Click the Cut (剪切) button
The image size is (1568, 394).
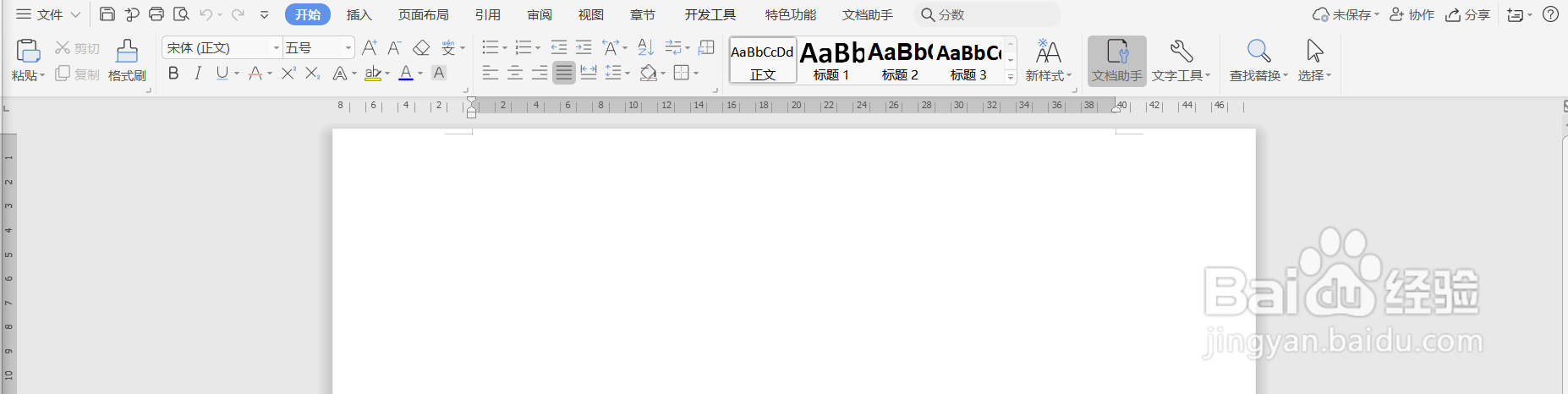[77, 48]
